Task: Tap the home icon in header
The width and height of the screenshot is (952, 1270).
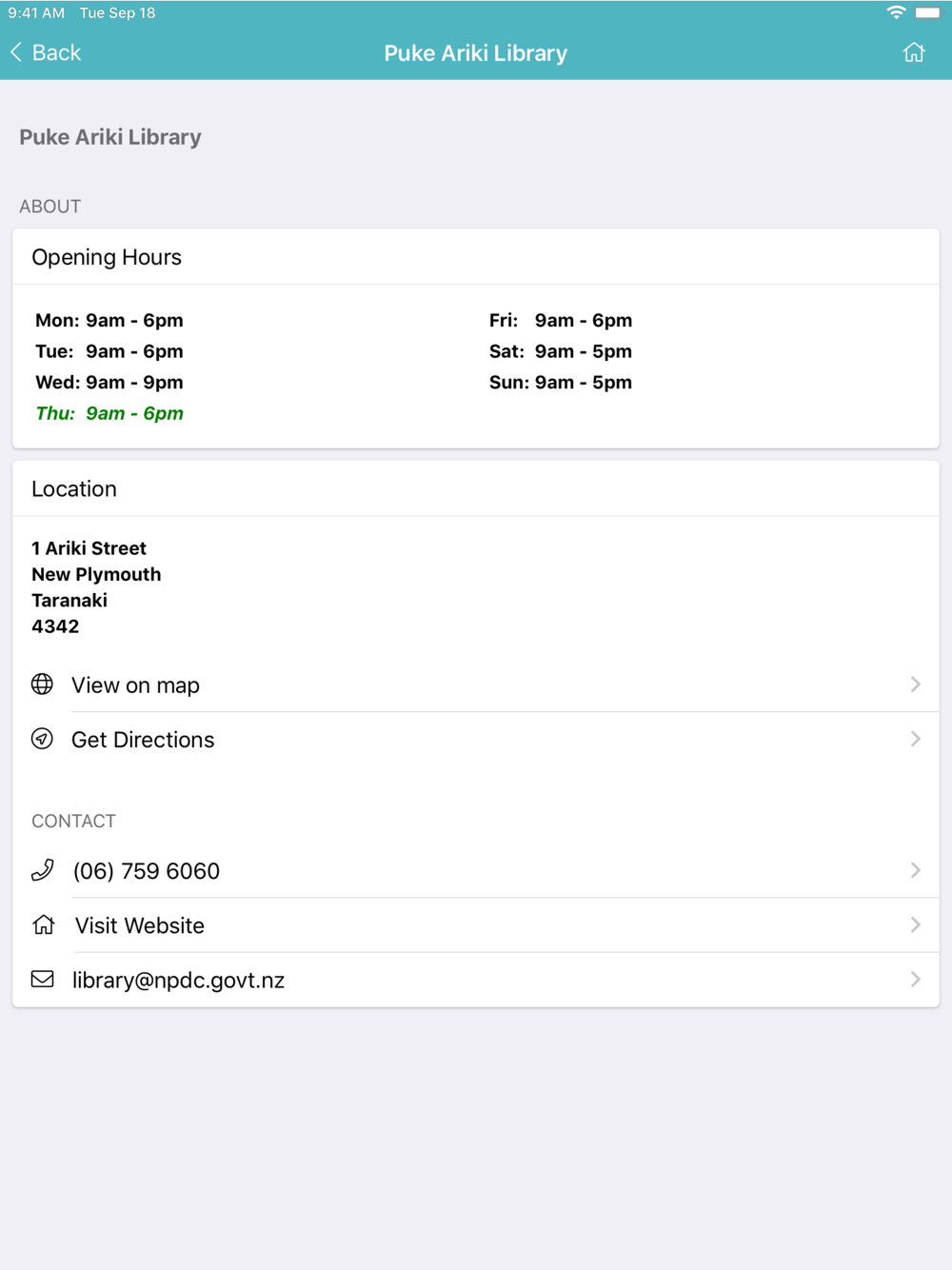Action: tap(914, 52)
